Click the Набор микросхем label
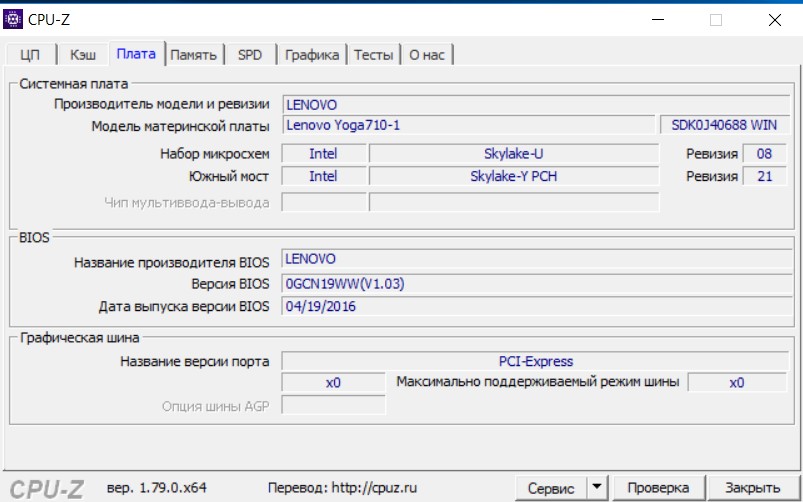 (x=215, y=154)
